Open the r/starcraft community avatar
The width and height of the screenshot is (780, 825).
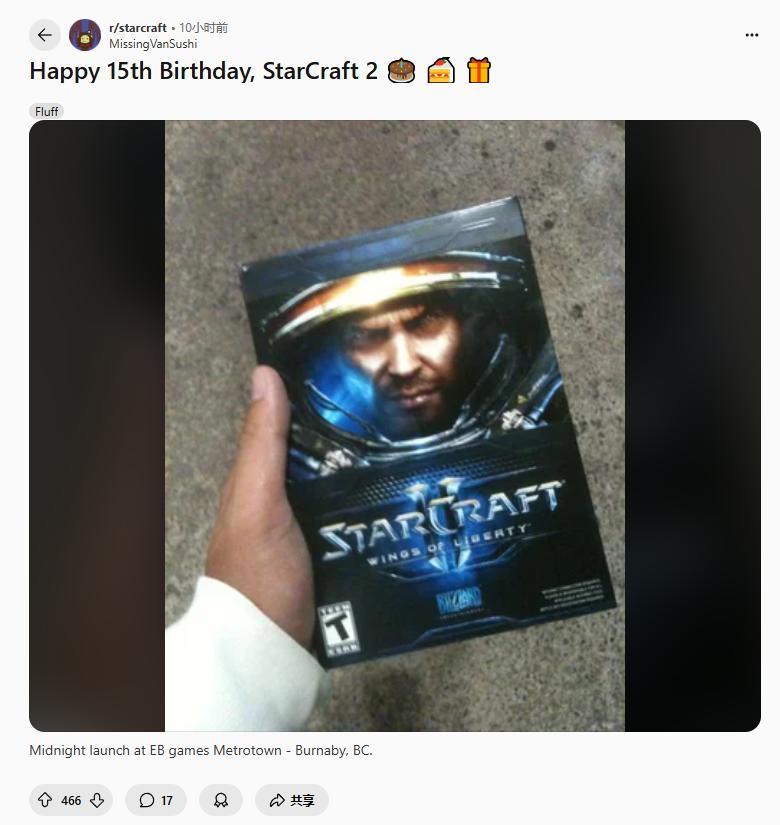click(85, 35)
